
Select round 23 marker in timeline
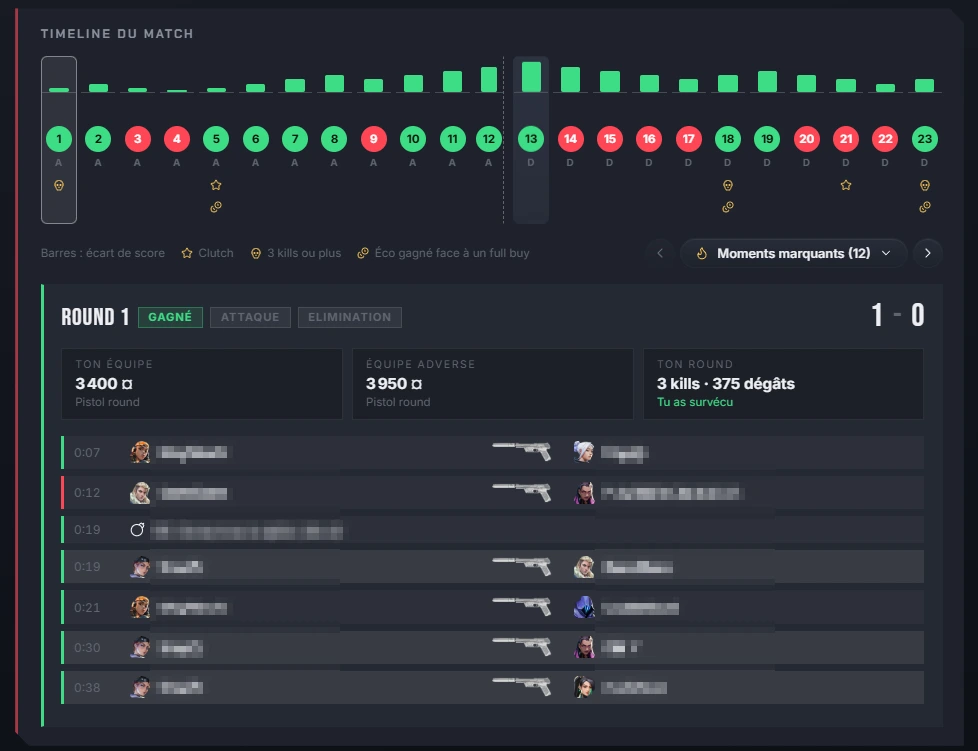coord(924,138)
